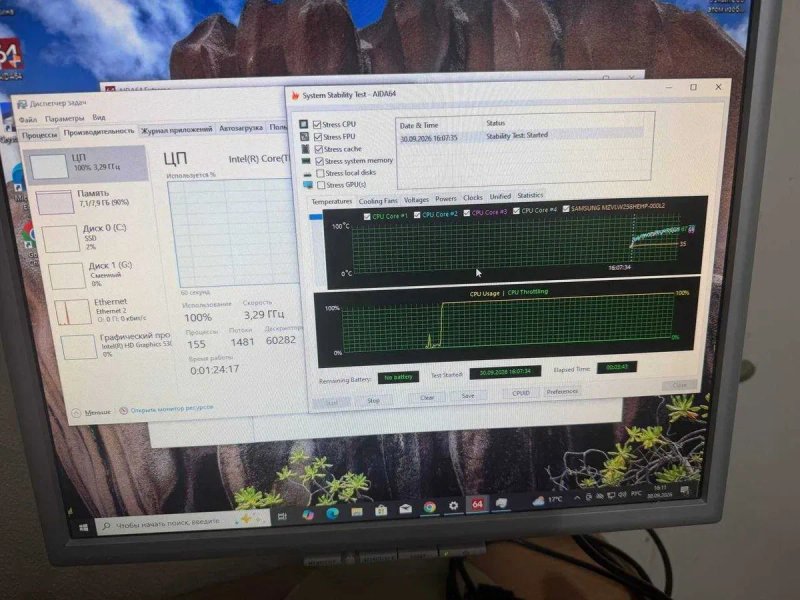Viewport: 800px width, 600px height.
Task: Launch Microsoft Edge from the taskbar
Action: [x=332, y=513]
